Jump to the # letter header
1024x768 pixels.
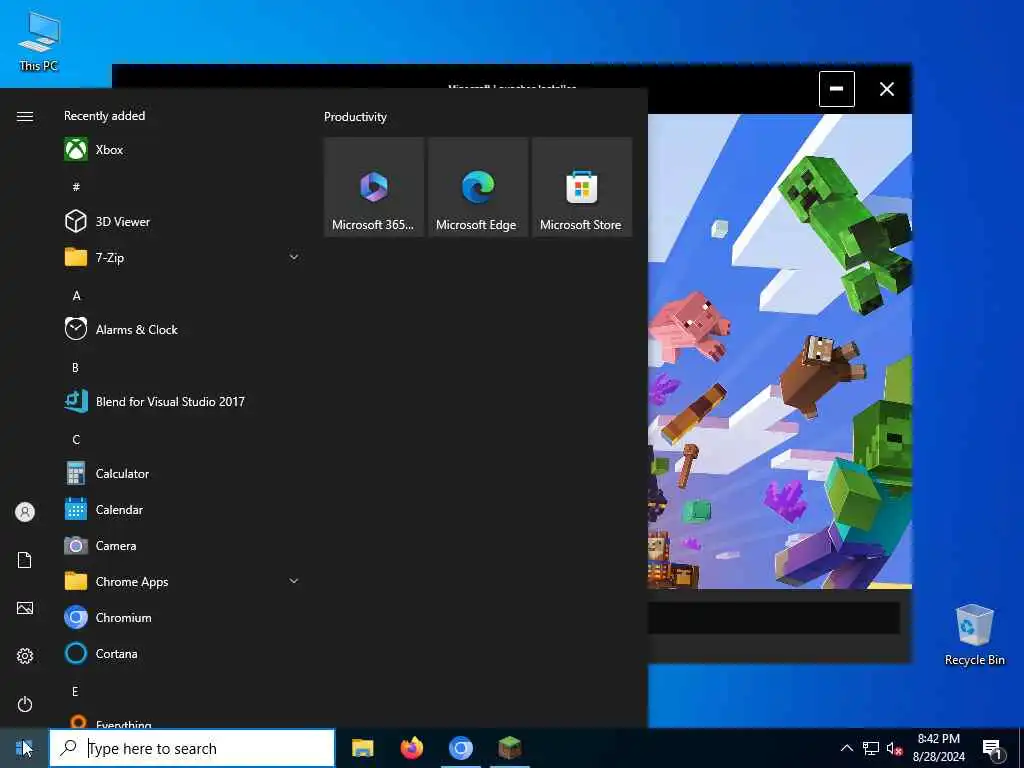76,187
